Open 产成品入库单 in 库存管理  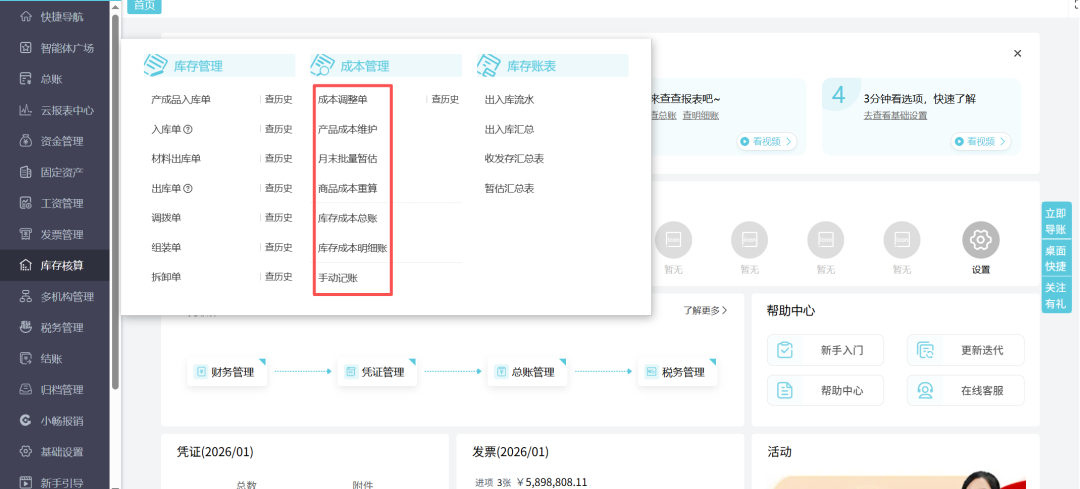(x=180, y=100)
